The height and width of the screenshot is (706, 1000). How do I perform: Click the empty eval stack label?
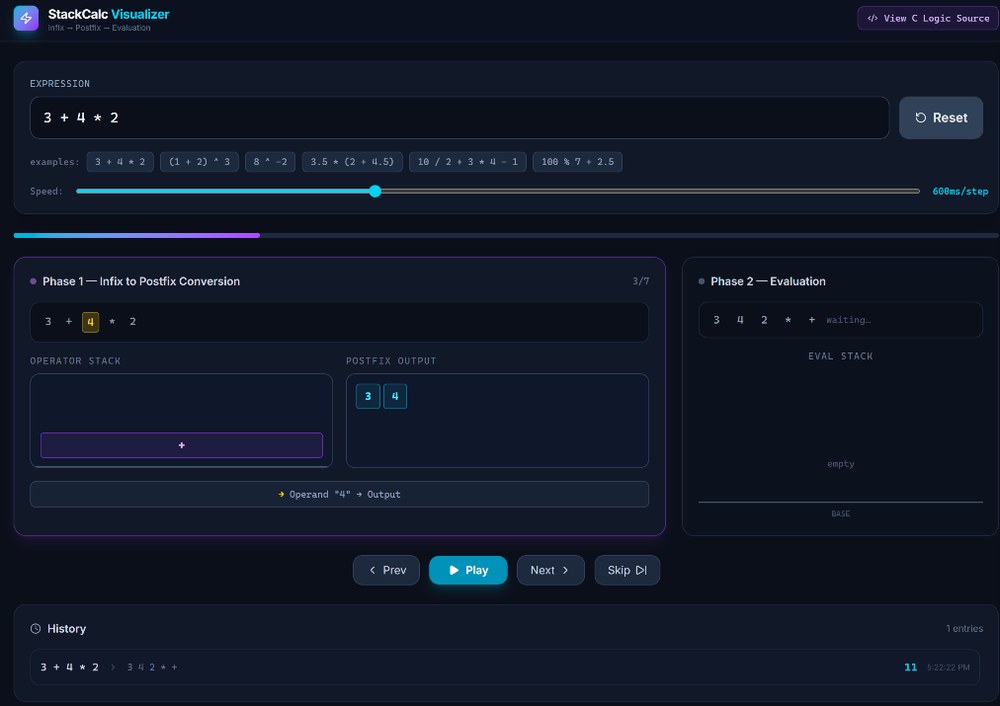click(x=841, y=464)
